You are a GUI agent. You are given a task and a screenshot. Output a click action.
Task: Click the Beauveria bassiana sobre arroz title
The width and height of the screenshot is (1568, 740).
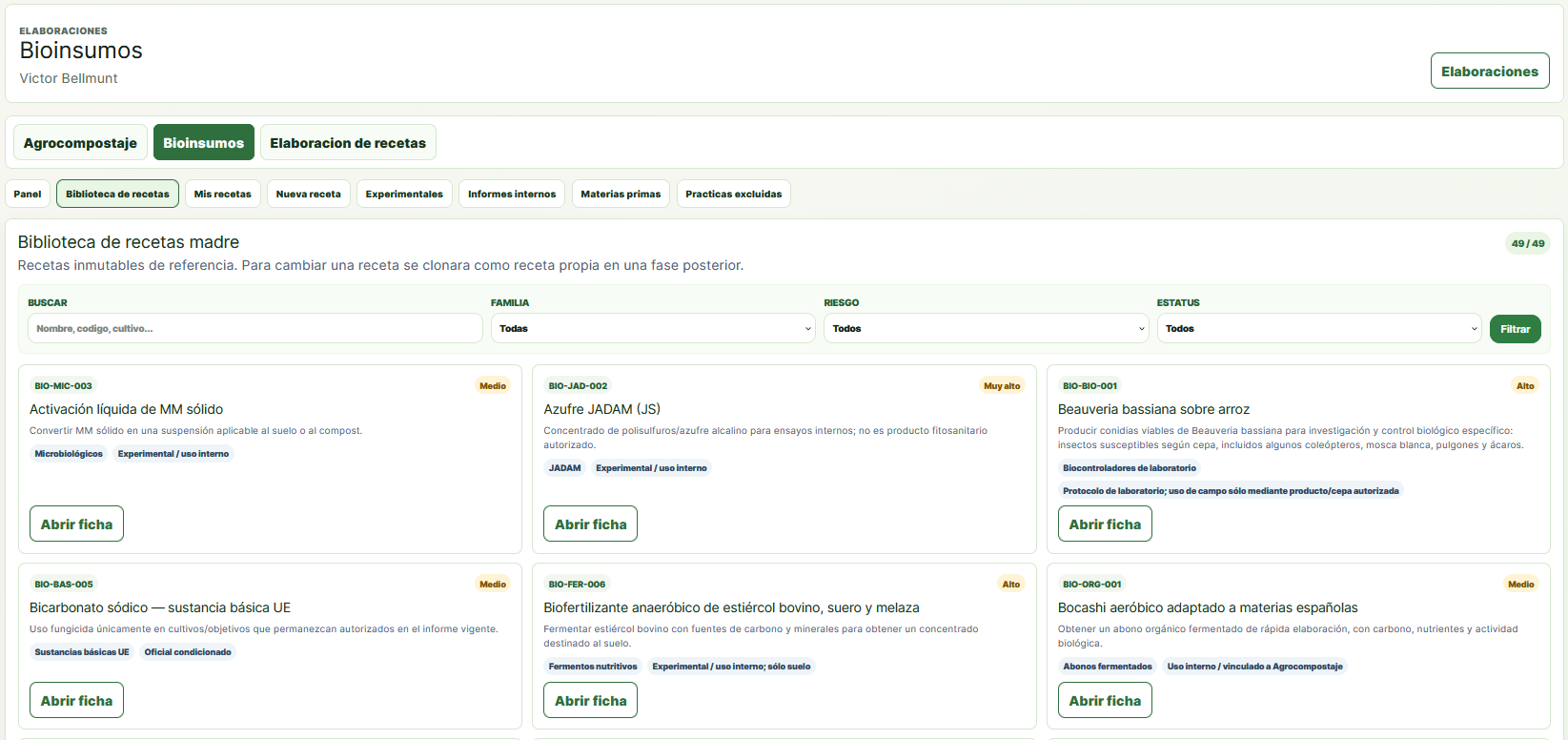click(x=1153, y=409)
